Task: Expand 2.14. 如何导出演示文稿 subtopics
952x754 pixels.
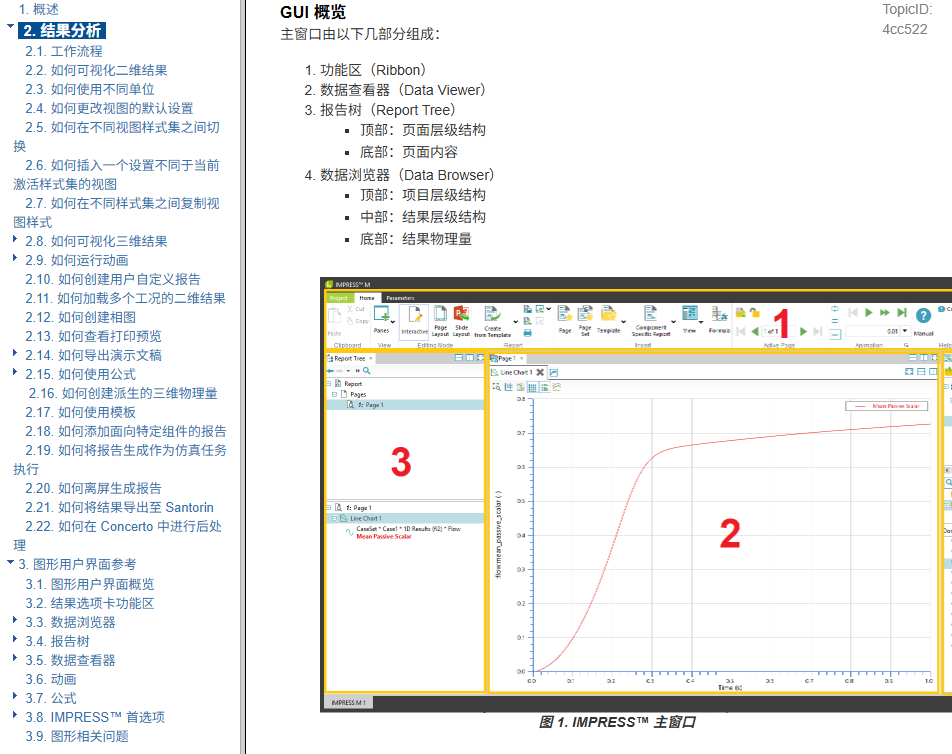Action: (15, 352)
